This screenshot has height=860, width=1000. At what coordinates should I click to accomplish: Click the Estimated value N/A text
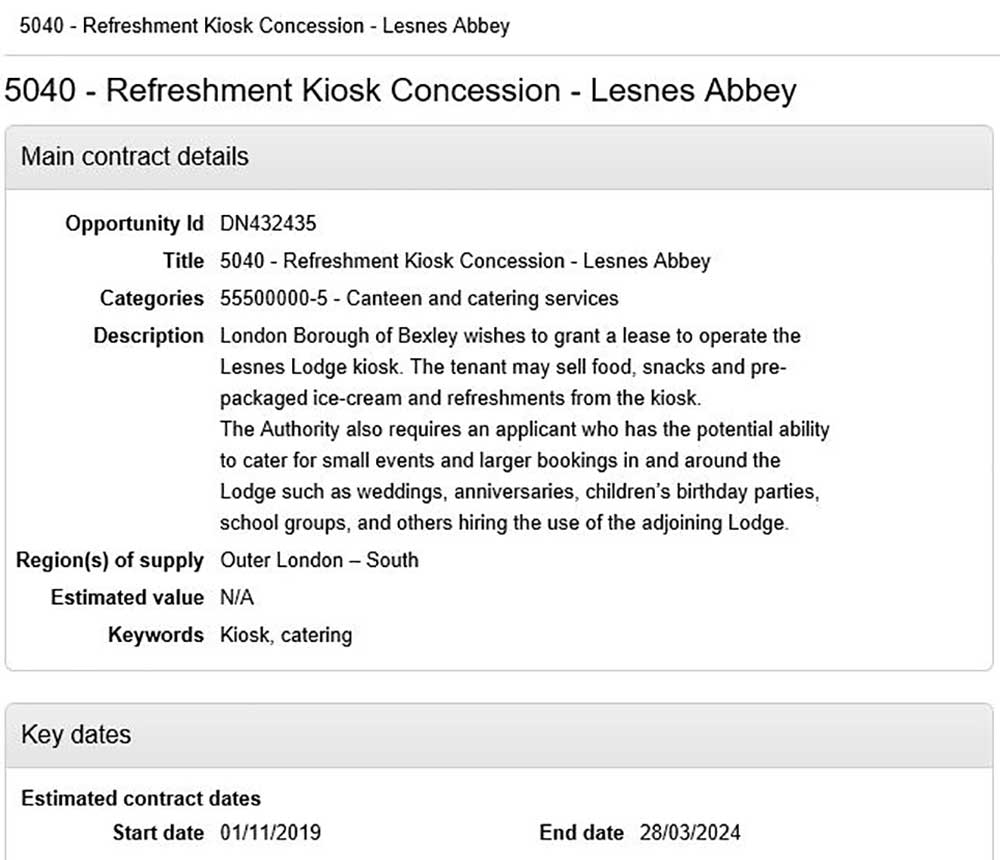tap(239, 598)
